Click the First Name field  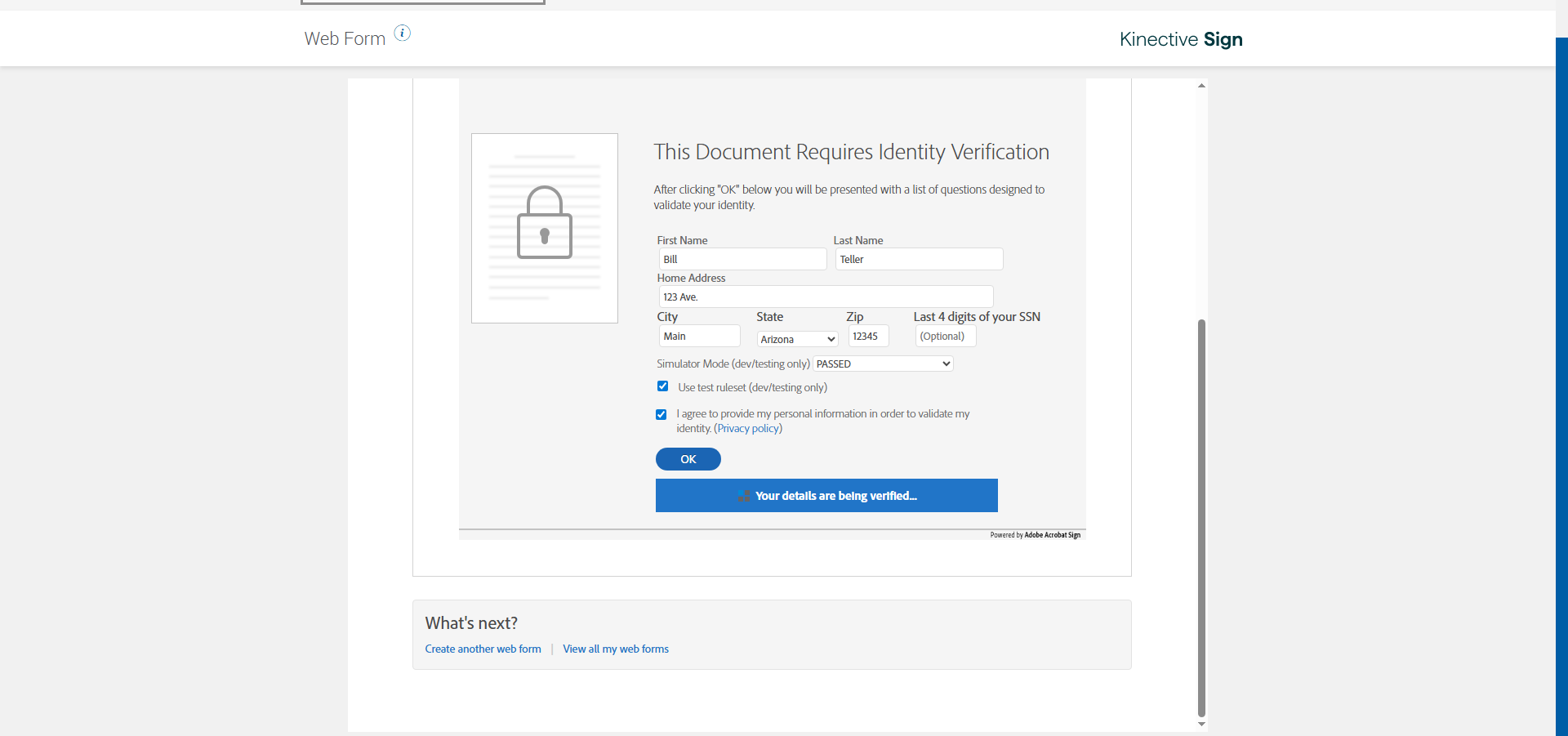pos(742,259)
